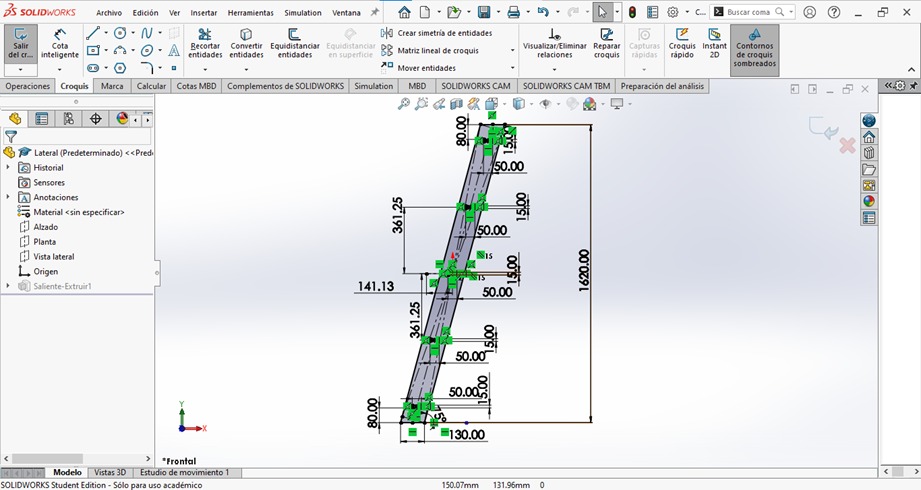Select the Cota inteligente dimension tool

[x=59, y=43]
